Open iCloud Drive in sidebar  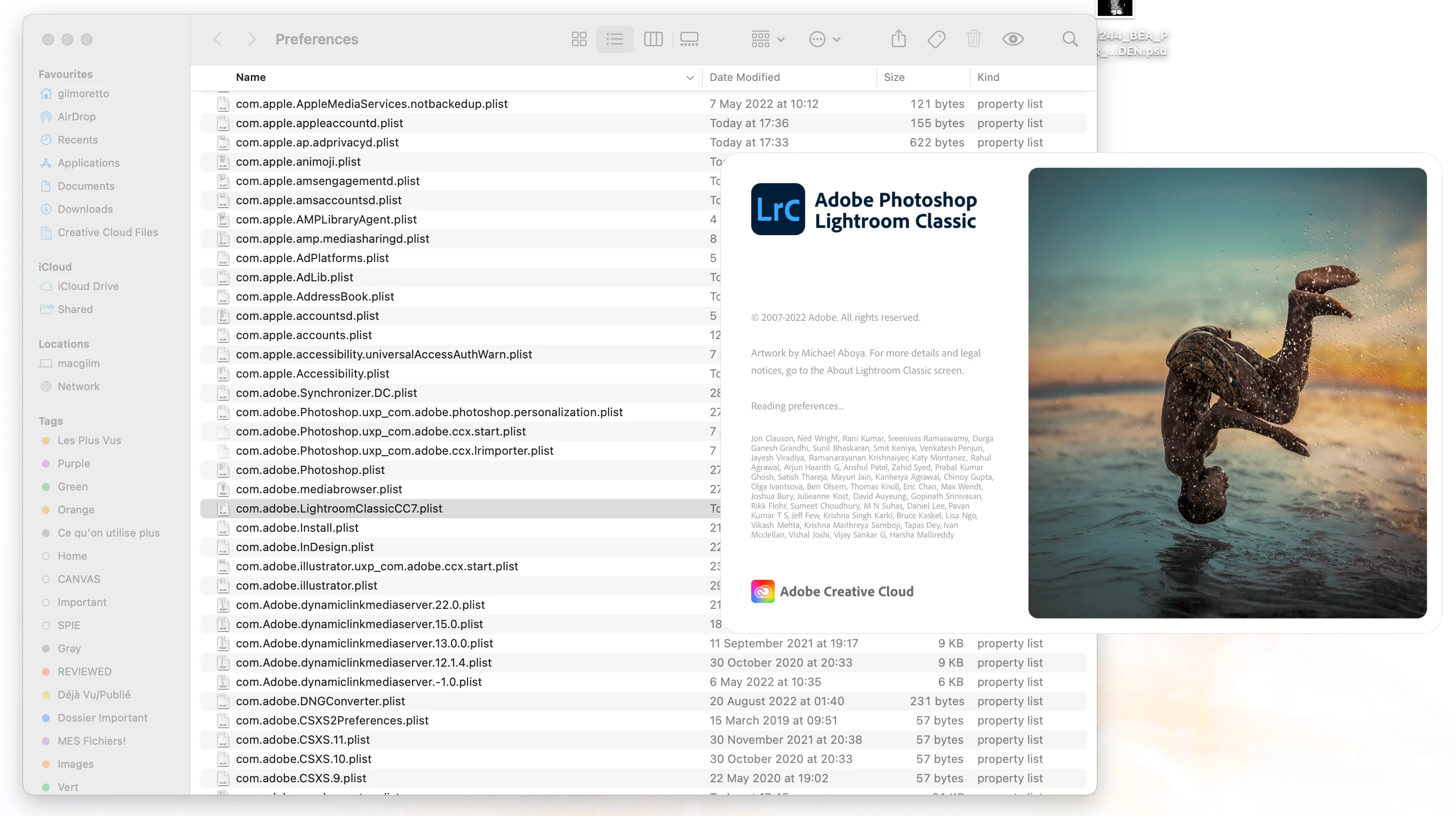tap(88, 286)
